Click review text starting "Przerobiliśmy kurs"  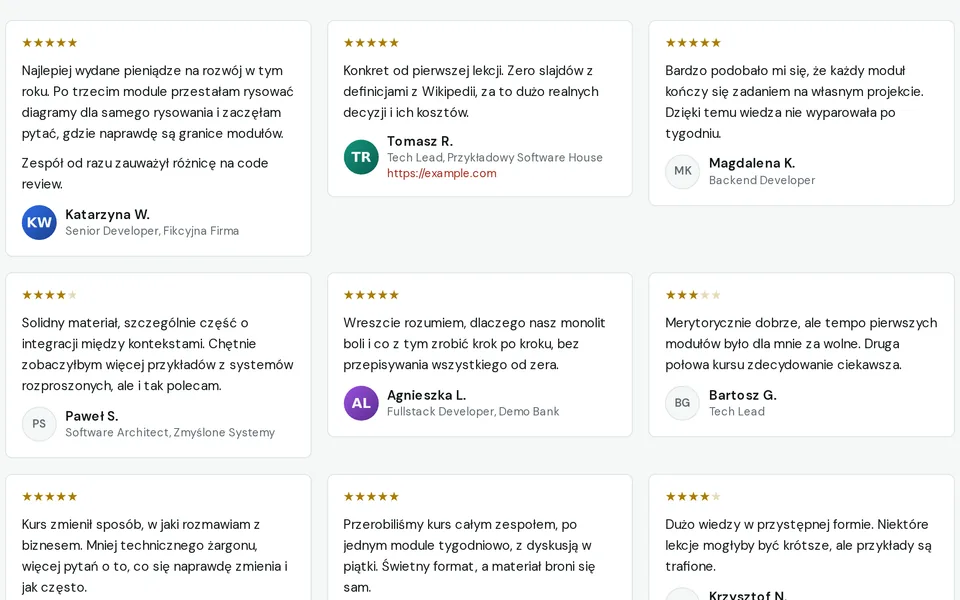point(469,555)
